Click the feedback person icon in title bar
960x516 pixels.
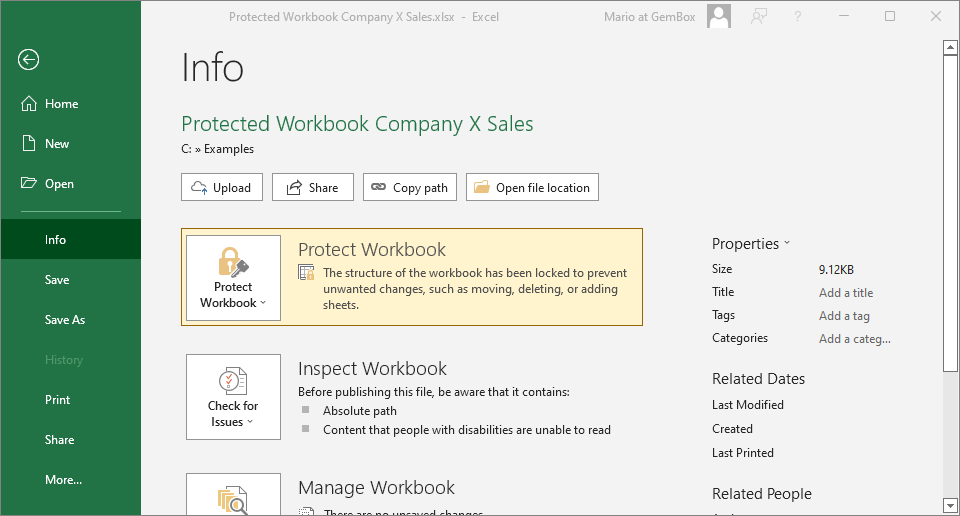coord(759,17)
